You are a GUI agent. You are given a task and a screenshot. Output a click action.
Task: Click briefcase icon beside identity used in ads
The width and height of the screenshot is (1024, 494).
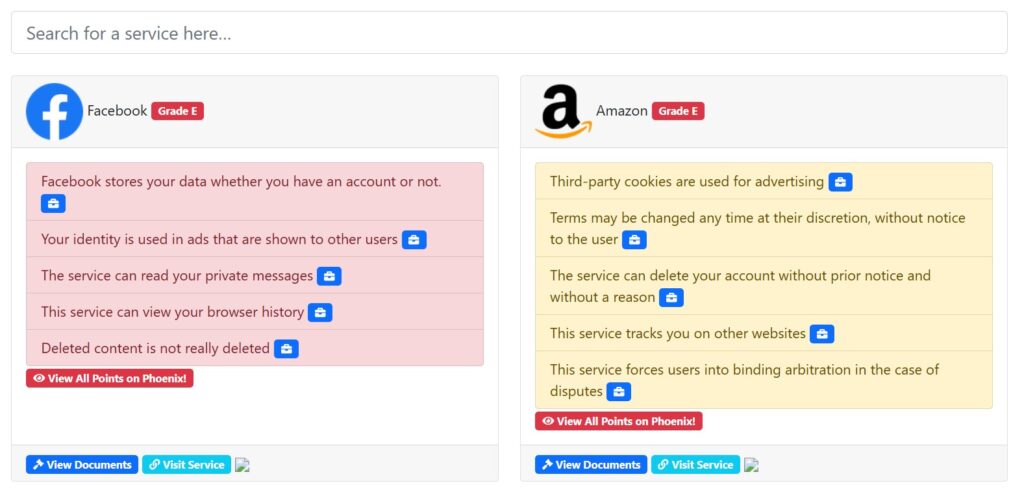(414, 240)
